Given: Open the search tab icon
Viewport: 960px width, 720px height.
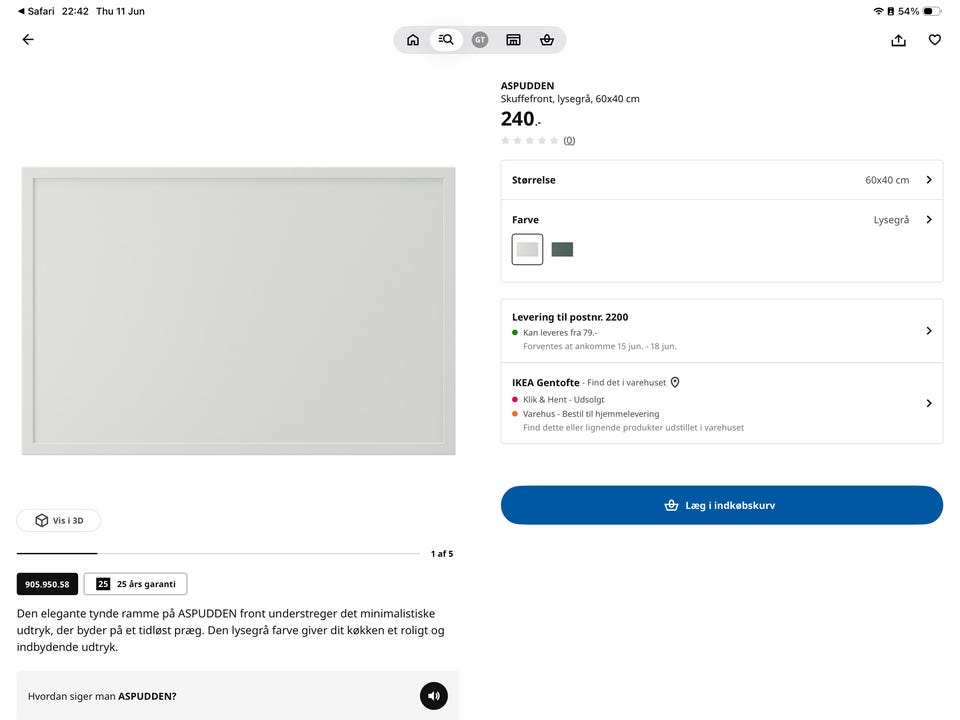Looking at the screenshot, I should [x=446, y=40].
